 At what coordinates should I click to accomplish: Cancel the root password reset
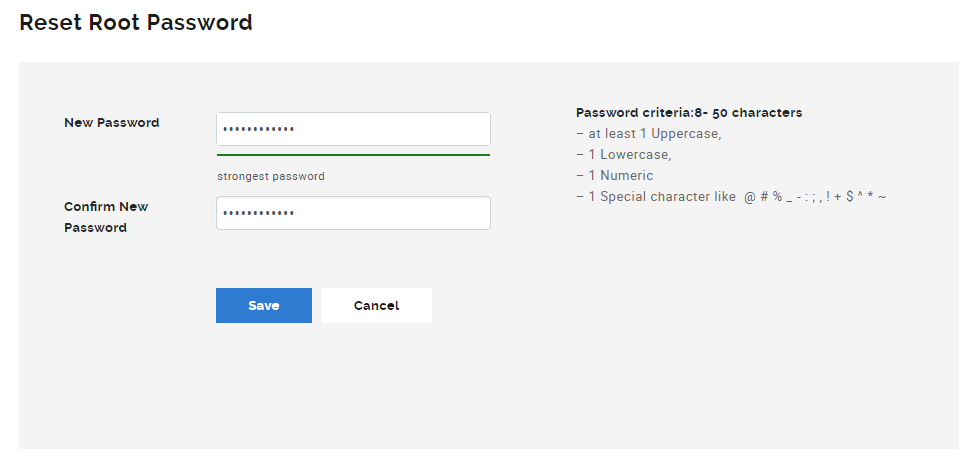(x=376, y=306)
